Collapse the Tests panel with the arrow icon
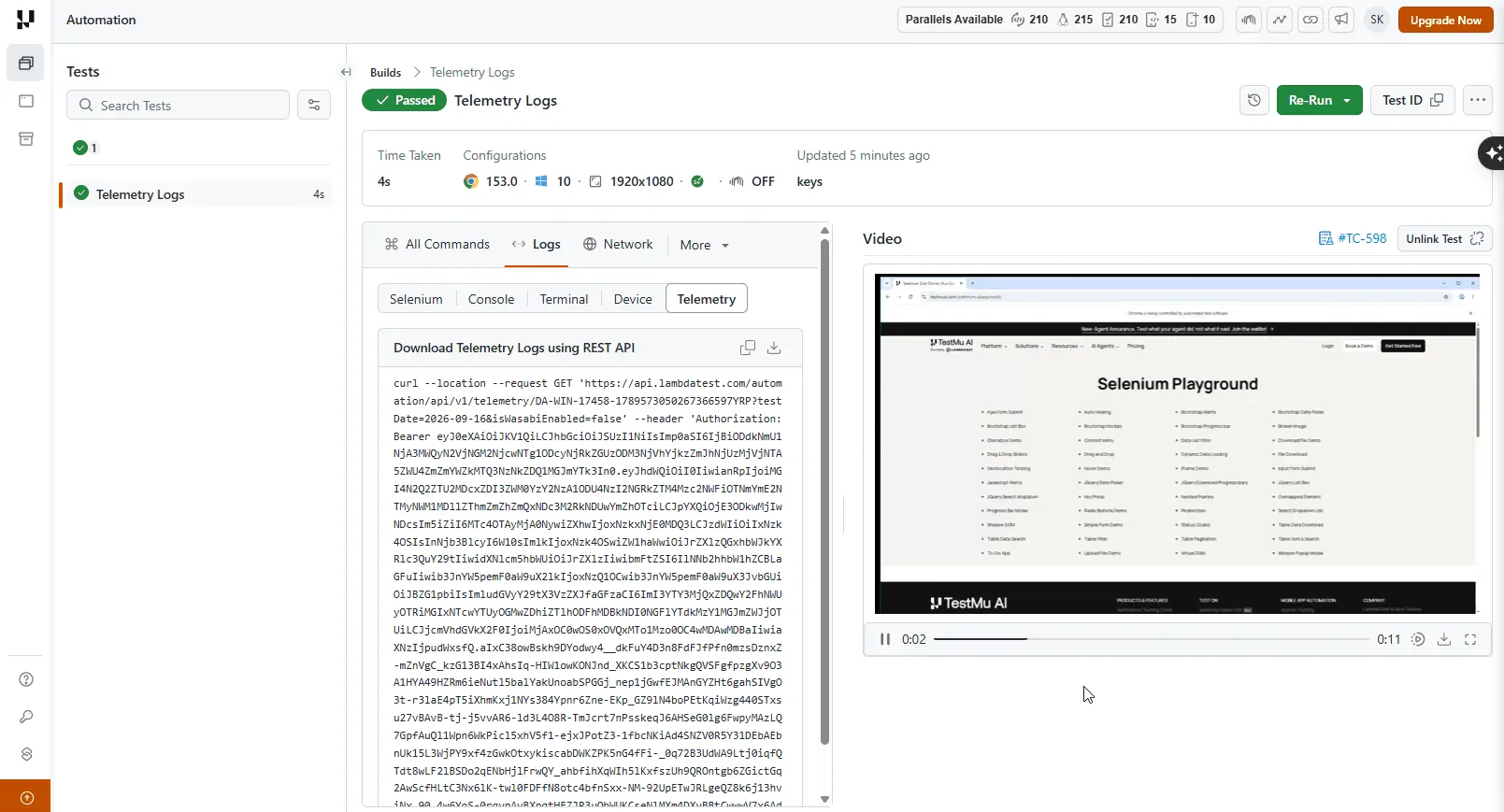This screenshot has height=812, width=1504. 346,72
